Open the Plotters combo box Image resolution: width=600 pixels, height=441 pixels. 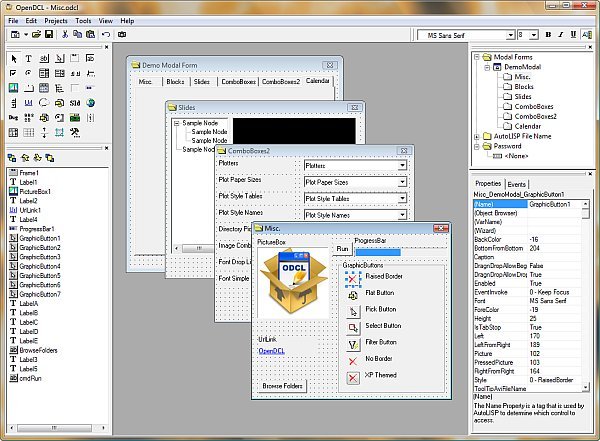click(402, 166)
